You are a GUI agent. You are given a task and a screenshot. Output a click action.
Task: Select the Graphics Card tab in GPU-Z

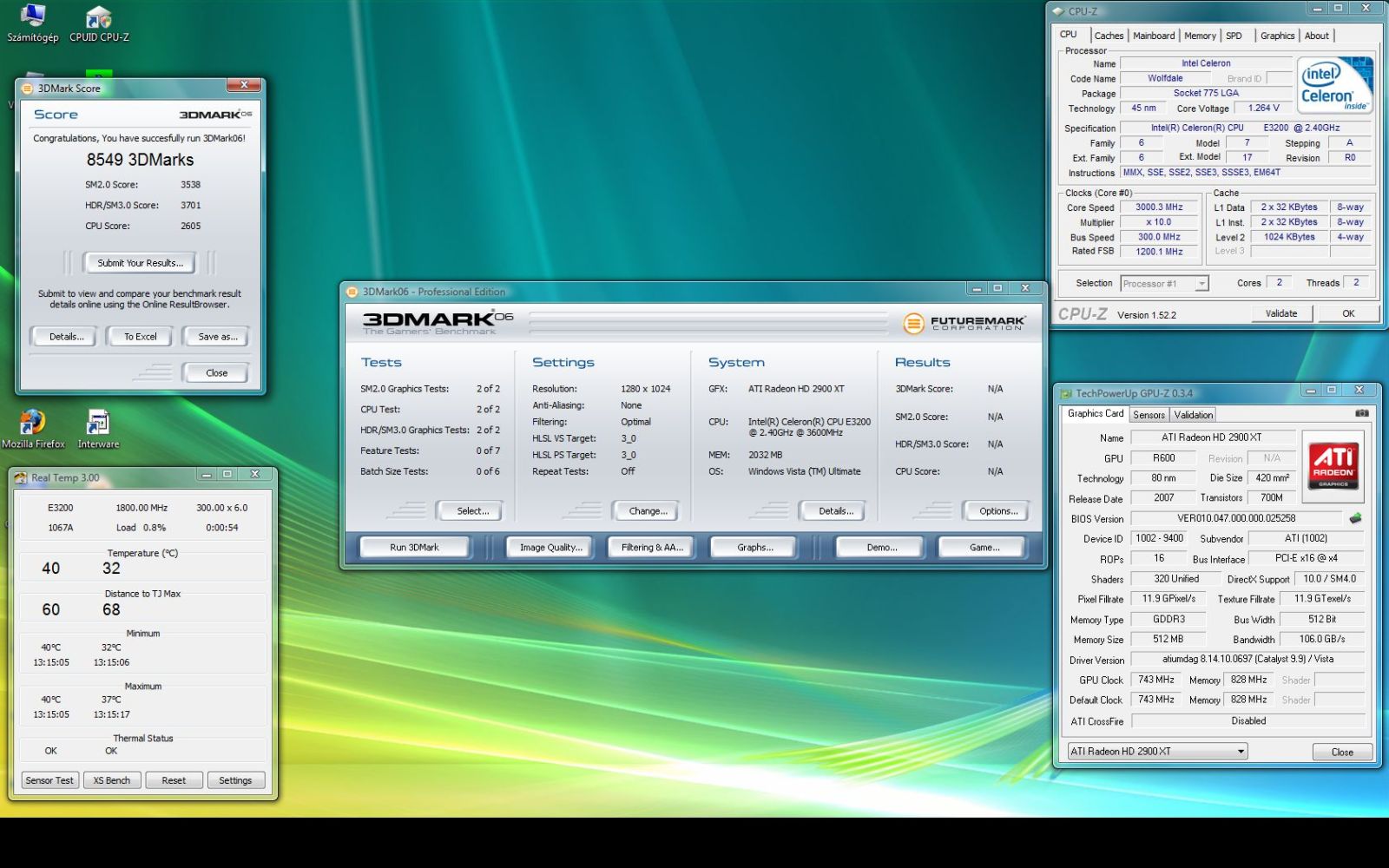point(1095,413)
